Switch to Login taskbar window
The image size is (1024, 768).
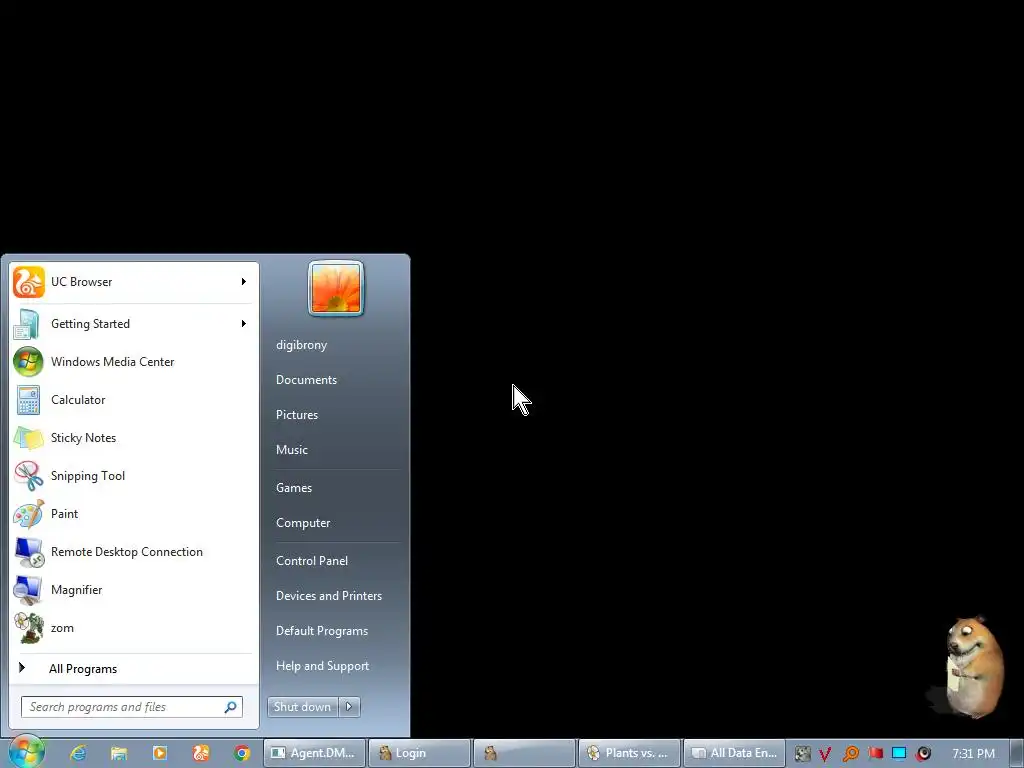(x=419, y=753)
